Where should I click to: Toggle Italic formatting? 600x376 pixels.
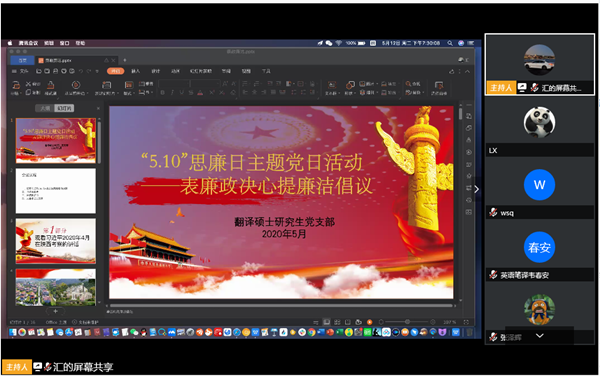click(x=172, y=93)
